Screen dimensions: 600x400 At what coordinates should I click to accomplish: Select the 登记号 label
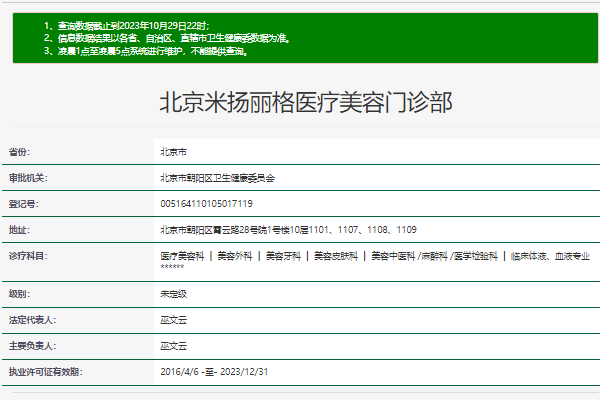click(x=24, y=204)
